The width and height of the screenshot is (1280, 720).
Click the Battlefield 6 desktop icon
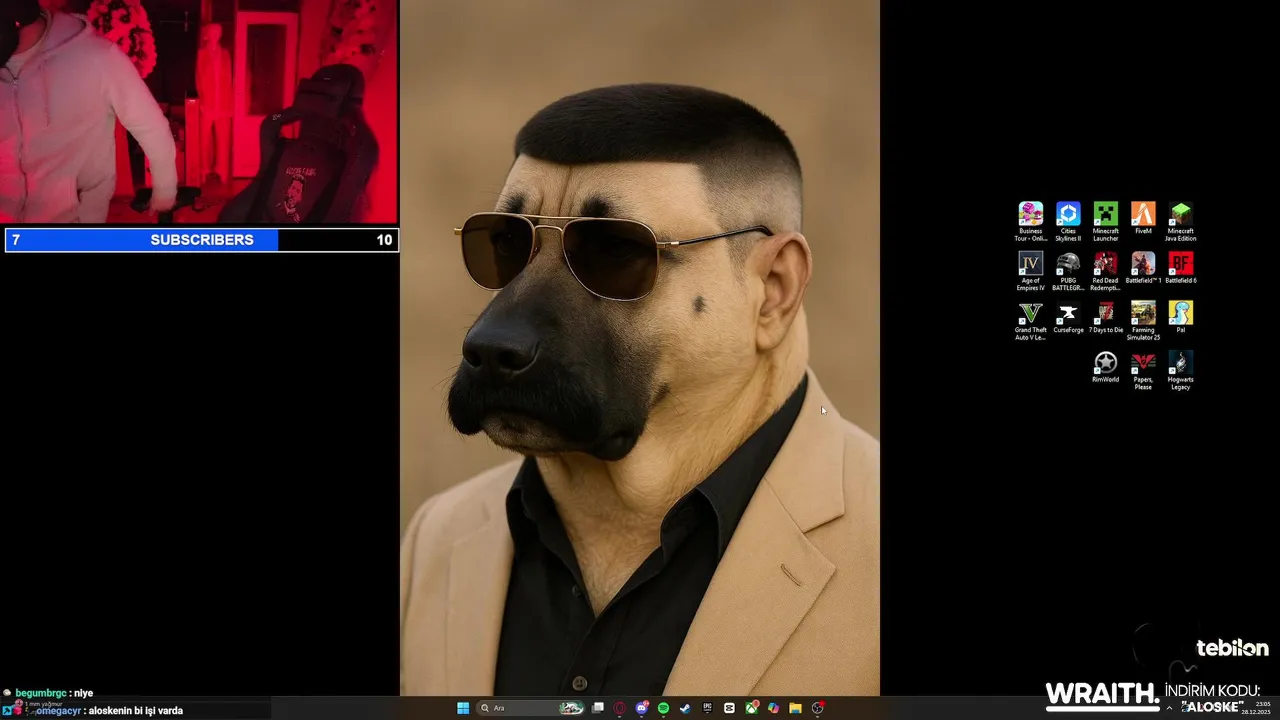[x=1180, y=268]
